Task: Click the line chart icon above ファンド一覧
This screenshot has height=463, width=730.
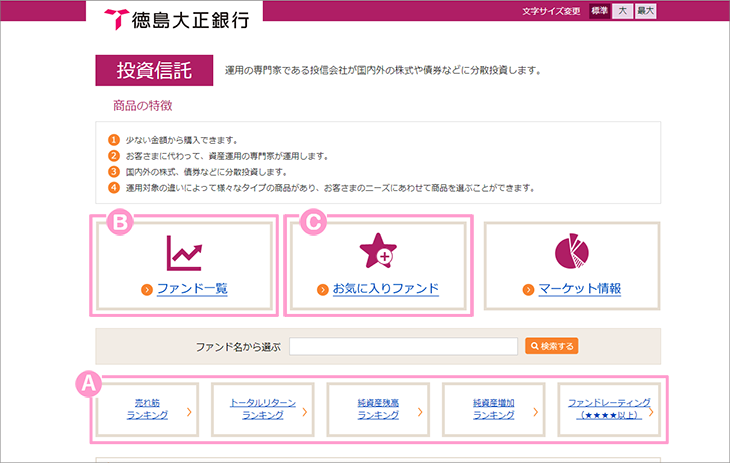Action: (184, 253)
